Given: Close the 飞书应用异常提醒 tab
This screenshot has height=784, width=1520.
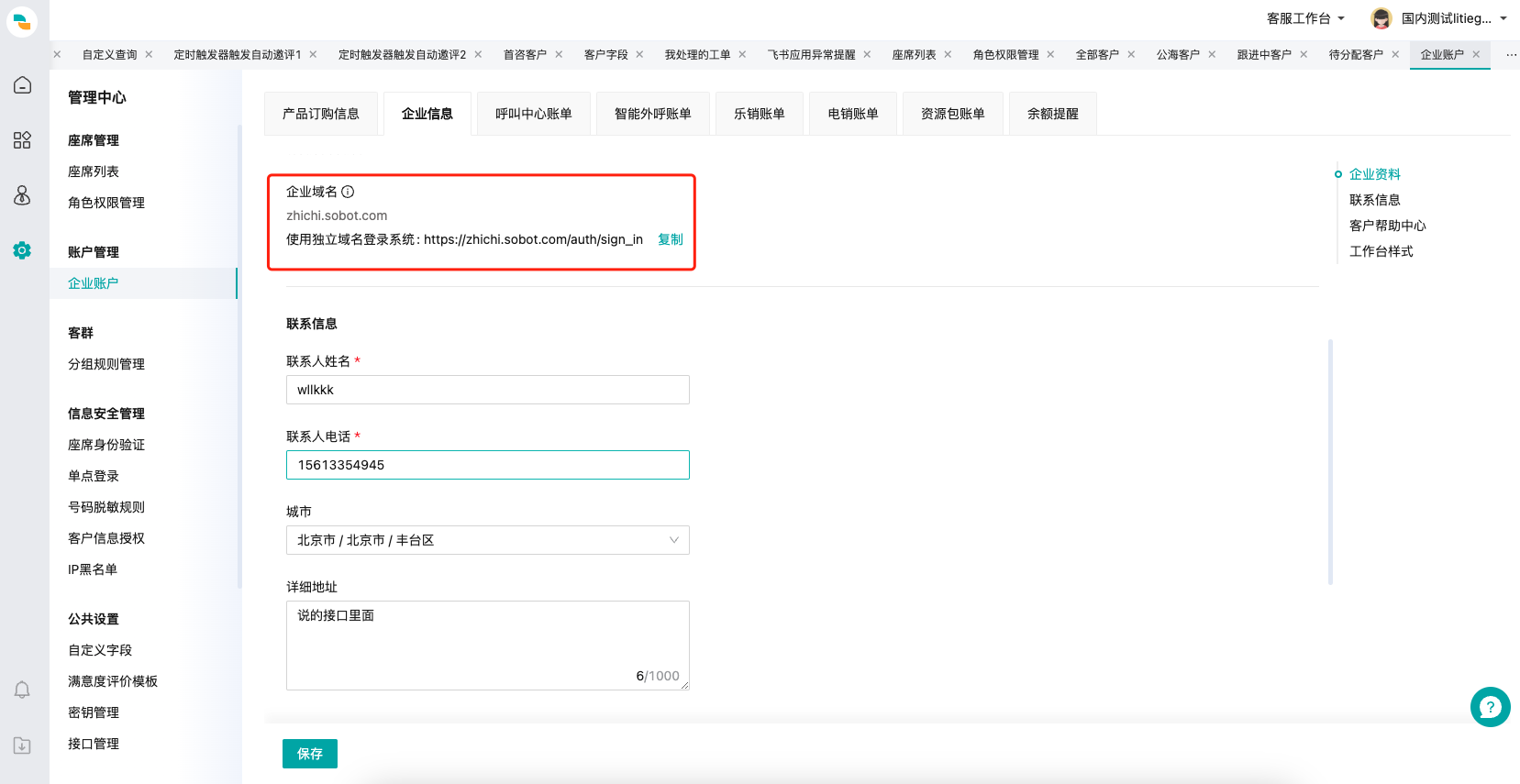Looking at the screenshot, I should [867, 55].
